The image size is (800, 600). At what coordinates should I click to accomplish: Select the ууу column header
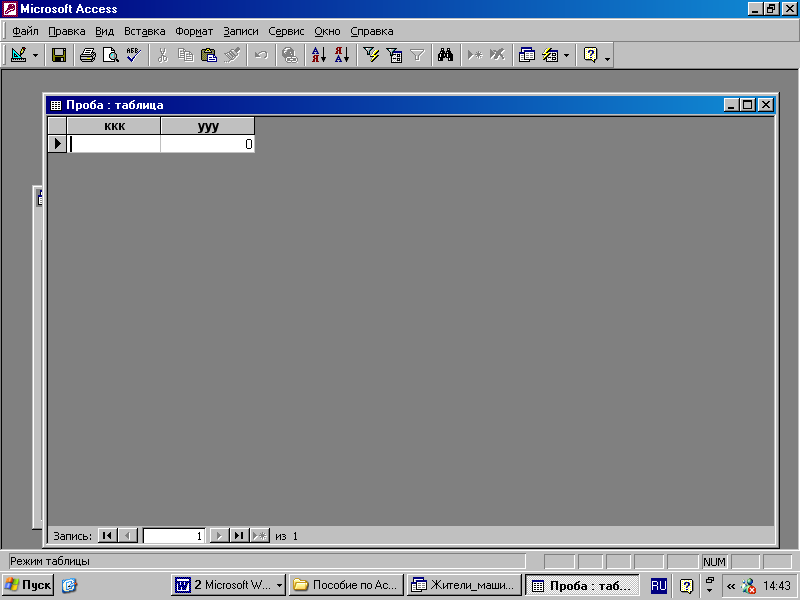click(x=208, y=126)
